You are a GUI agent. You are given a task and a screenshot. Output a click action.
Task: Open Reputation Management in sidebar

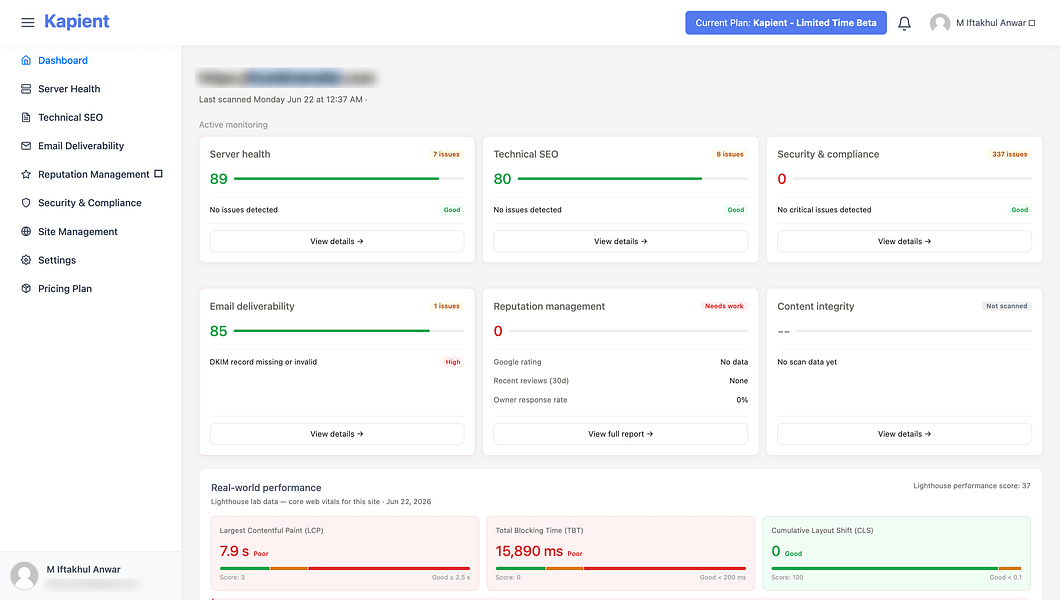94,174
